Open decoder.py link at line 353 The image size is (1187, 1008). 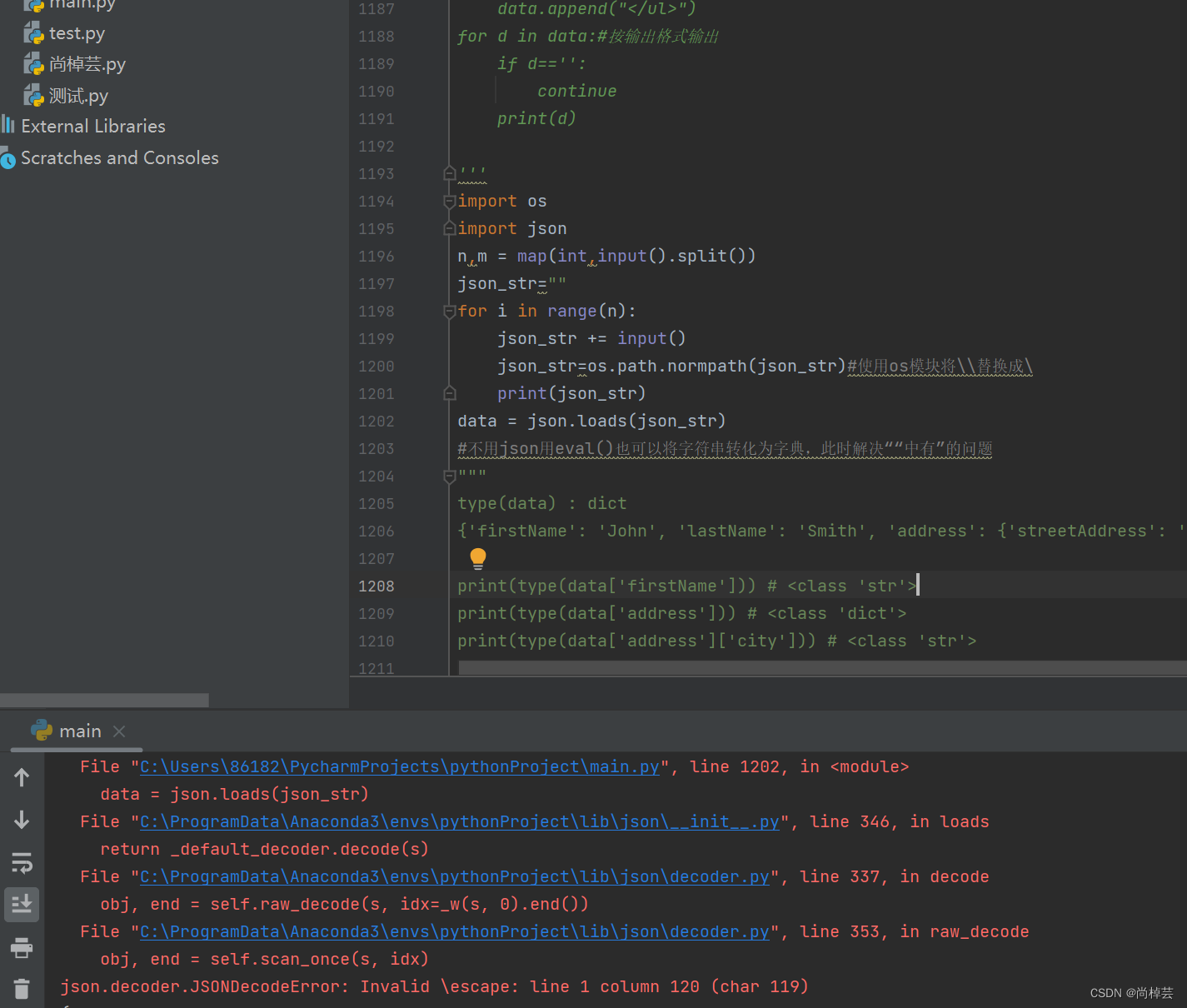(455, 931)
